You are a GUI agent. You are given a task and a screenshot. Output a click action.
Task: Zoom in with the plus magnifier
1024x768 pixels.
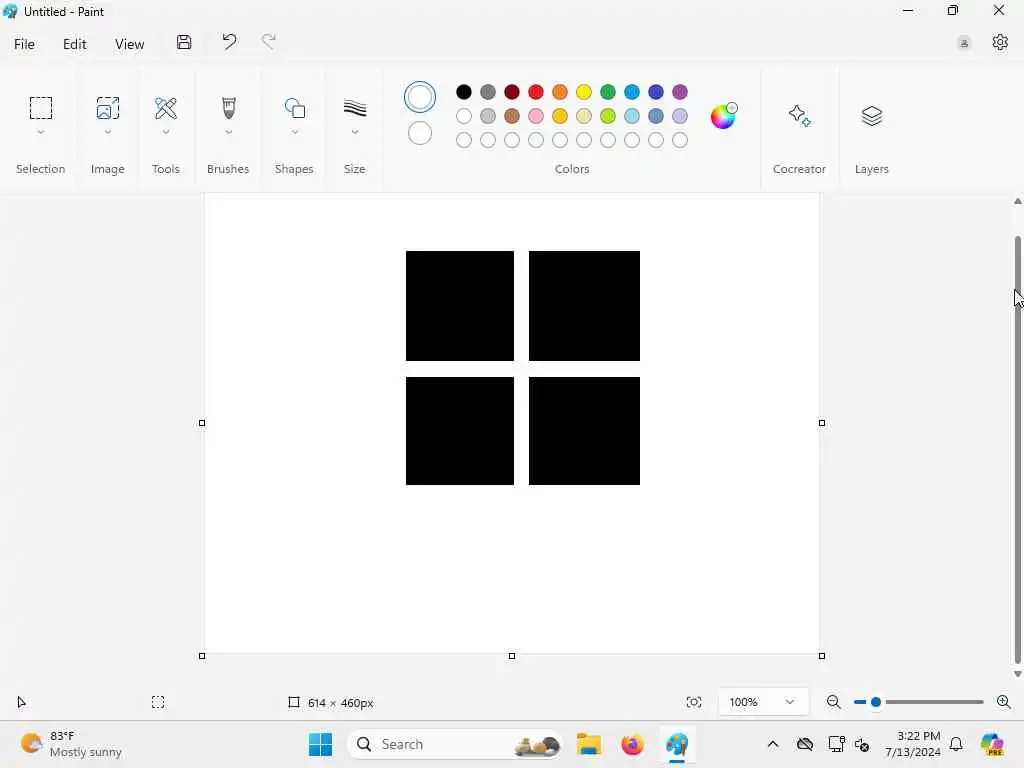(1004, 702)
